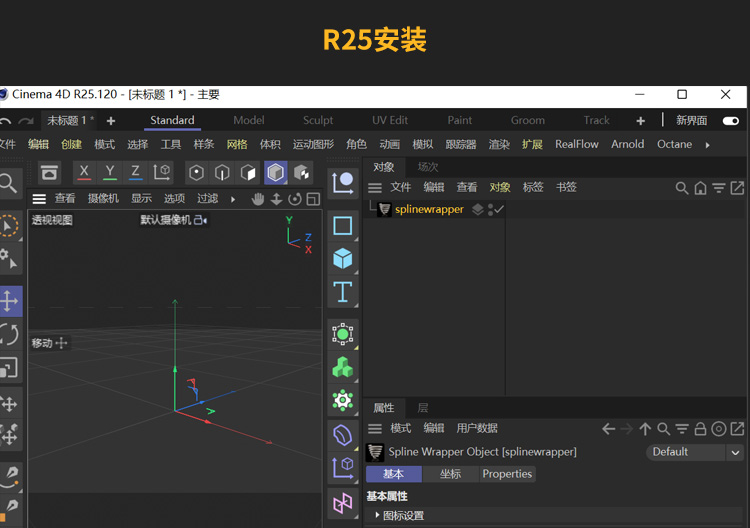Screen dimensions: 750x528
Task: Add a Cube primitive object
Action: click(x=343, y=259)
